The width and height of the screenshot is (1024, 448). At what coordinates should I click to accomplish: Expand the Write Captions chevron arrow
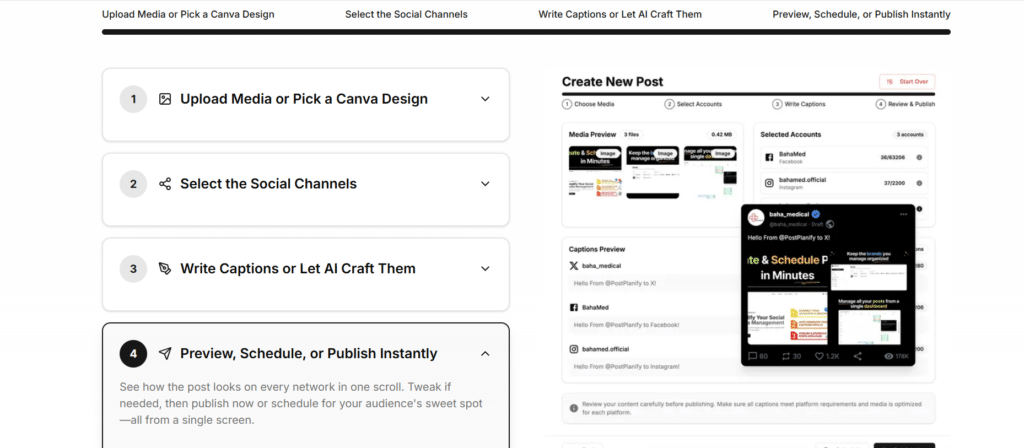pos(485,269)
